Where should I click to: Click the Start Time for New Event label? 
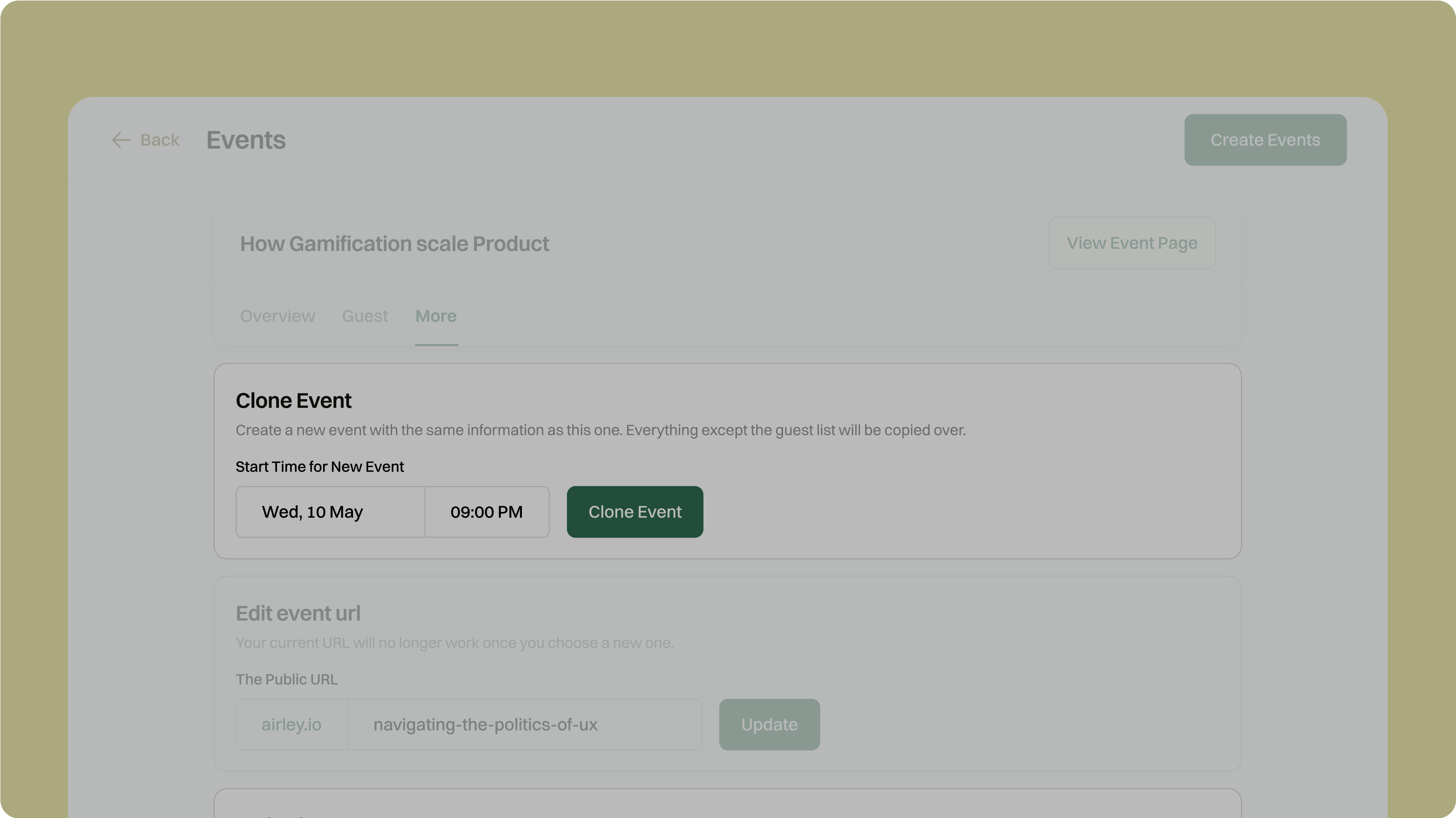(319, 467)
